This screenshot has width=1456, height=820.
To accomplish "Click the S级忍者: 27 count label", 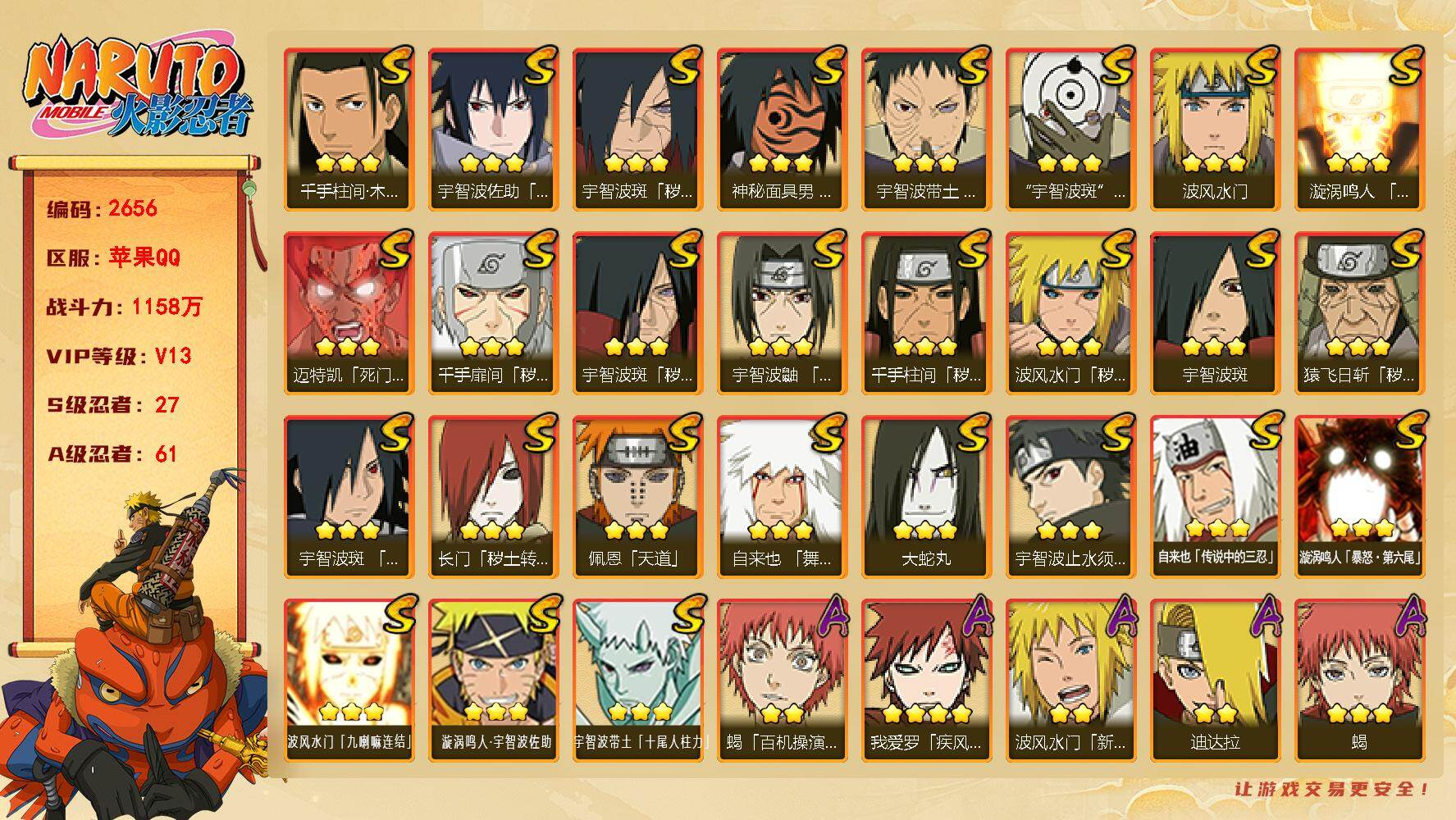I will [112, 405].
